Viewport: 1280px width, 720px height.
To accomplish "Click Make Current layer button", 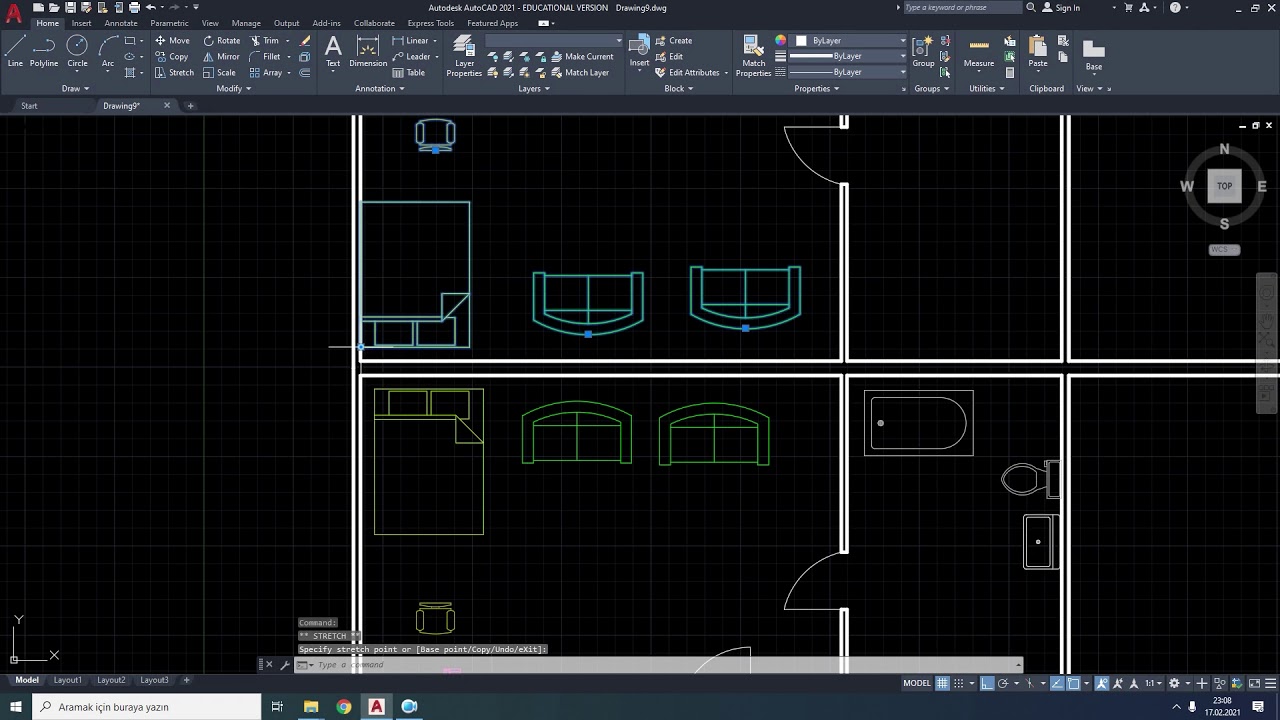I will click(583, 57).
